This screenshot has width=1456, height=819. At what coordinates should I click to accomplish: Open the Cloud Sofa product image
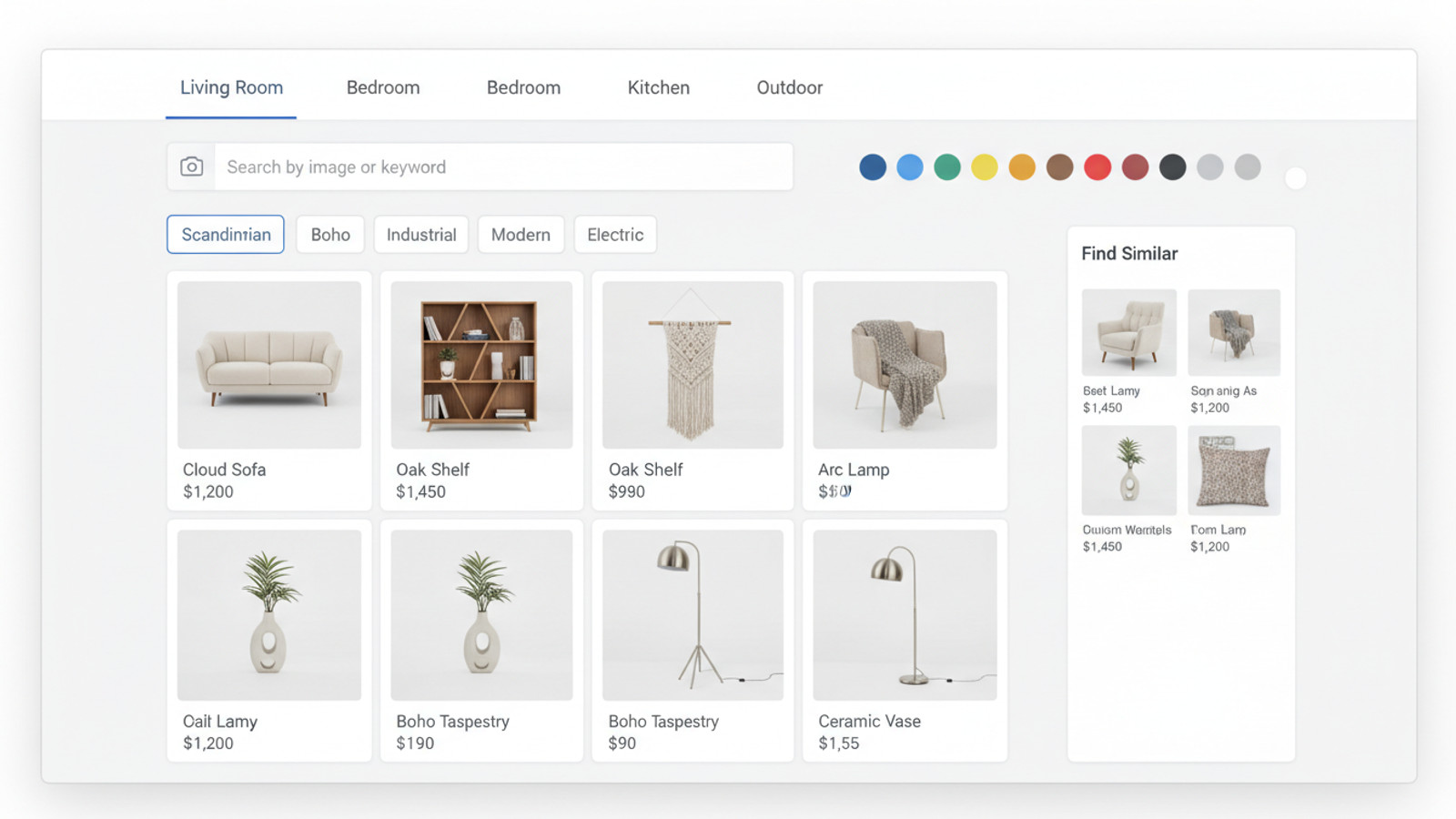click(x=269, y=365)
